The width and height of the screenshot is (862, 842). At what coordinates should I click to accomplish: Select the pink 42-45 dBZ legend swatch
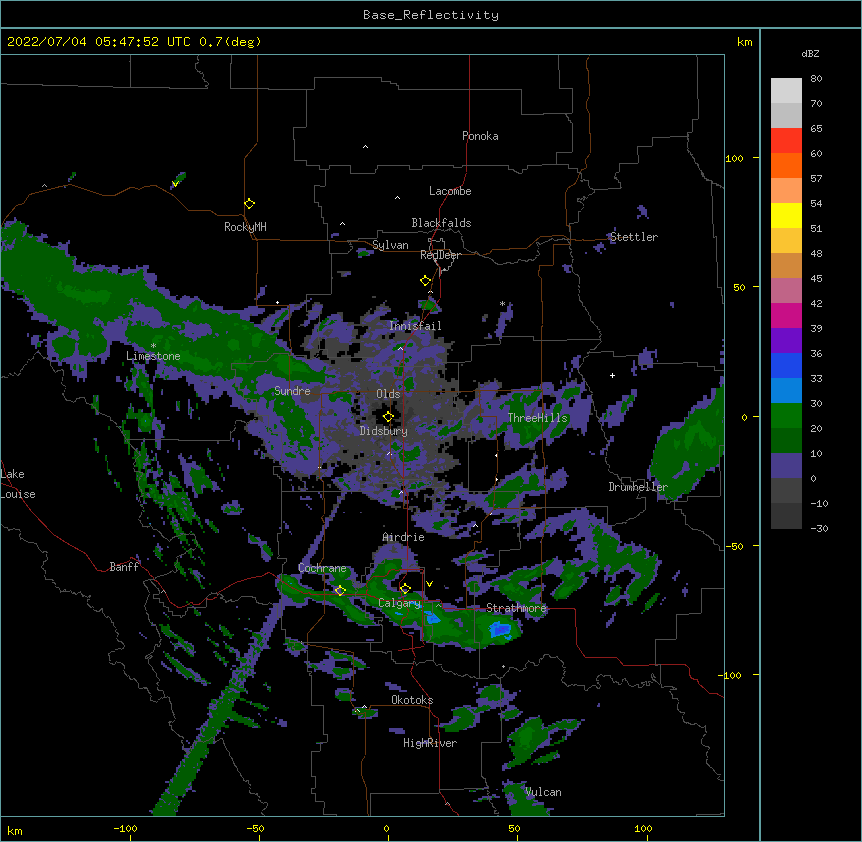coord(786,290)
